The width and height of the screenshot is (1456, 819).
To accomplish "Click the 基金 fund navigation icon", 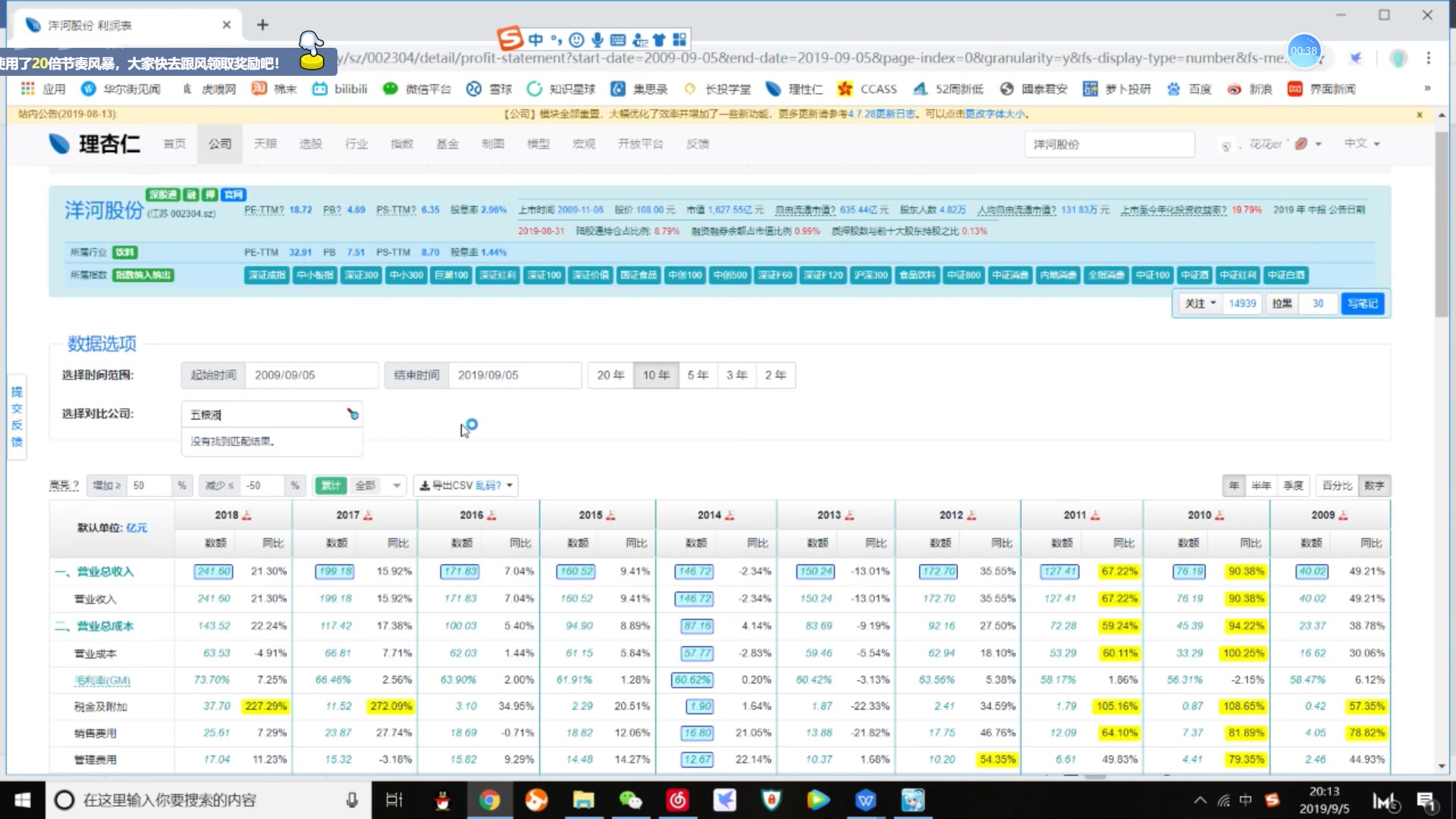I will [446, 143].
